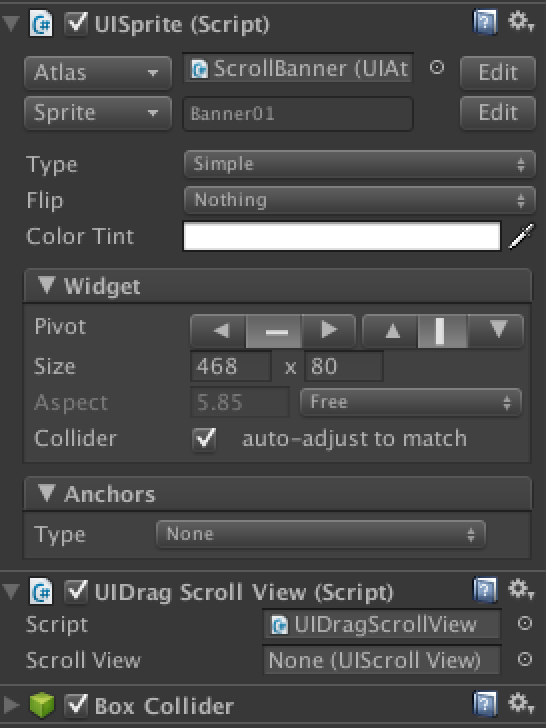This screenshot has height=728, width=546.
Task: Toggle the Box Collider enabled checkbox
Action: (x=76, y=705)
